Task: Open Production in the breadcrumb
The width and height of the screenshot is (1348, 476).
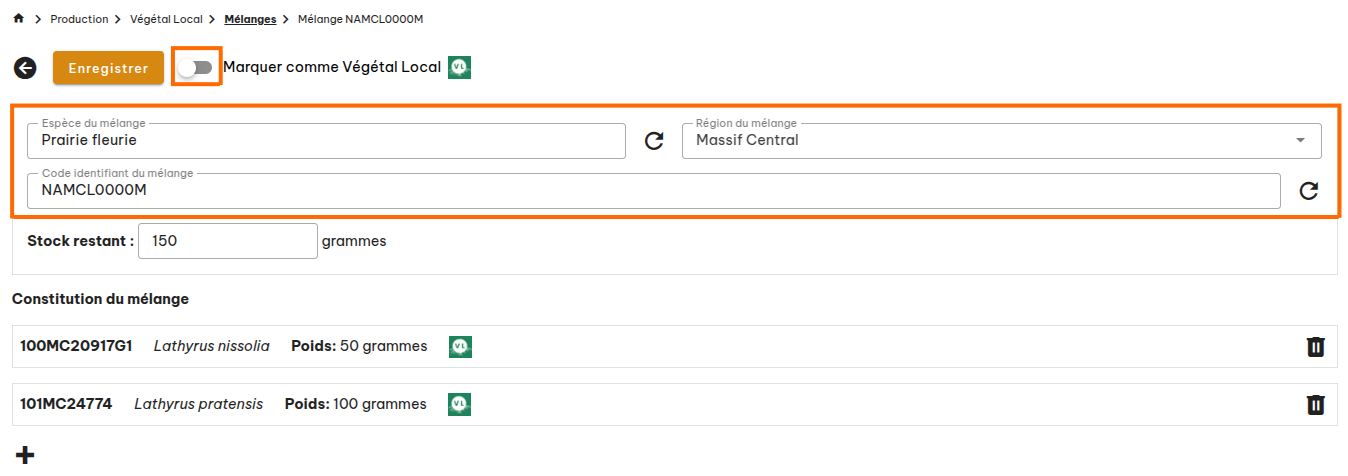Action: 79,19
